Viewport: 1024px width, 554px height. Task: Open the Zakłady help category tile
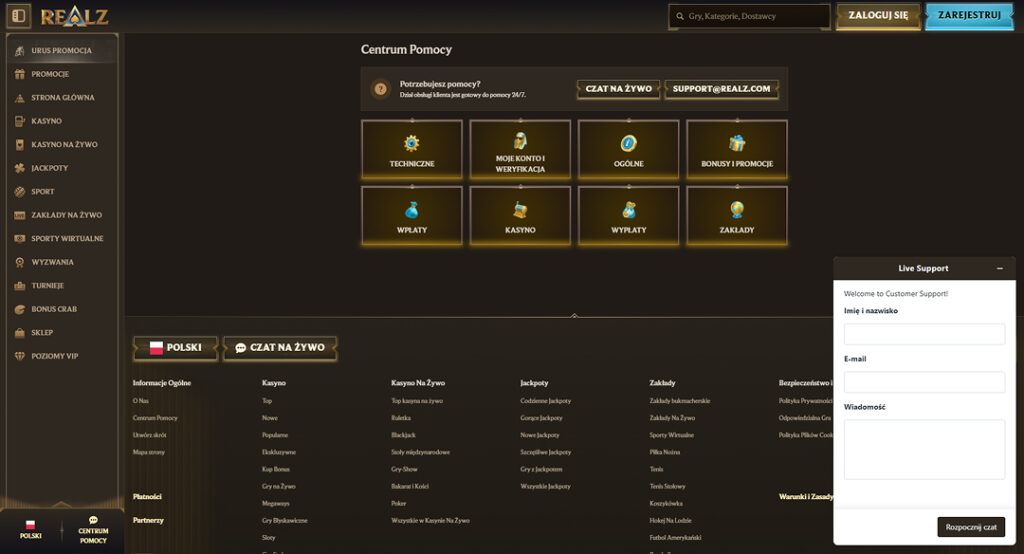737,216
